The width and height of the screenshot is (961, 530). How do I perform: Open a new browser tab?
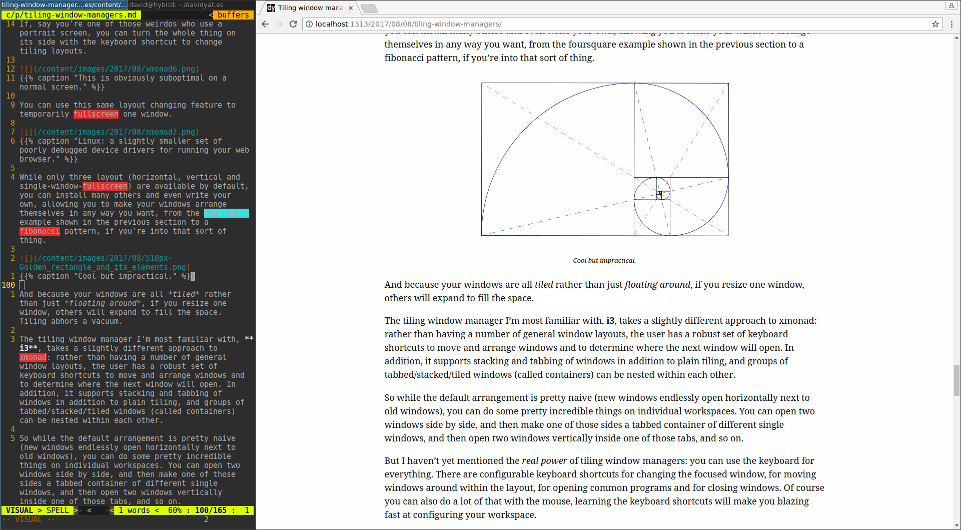tap(369, 9)
